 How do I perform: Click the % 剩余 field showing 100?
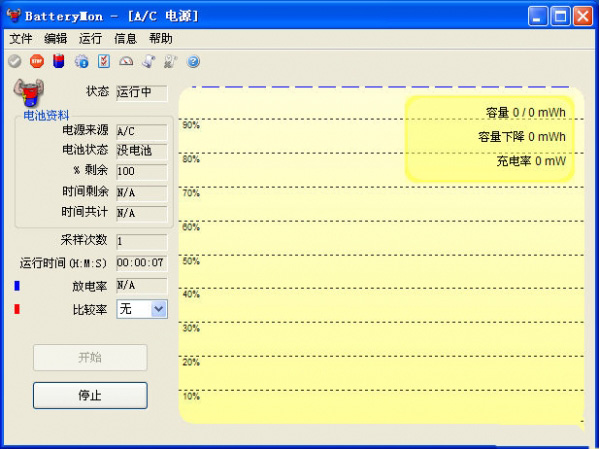point(142,172)
